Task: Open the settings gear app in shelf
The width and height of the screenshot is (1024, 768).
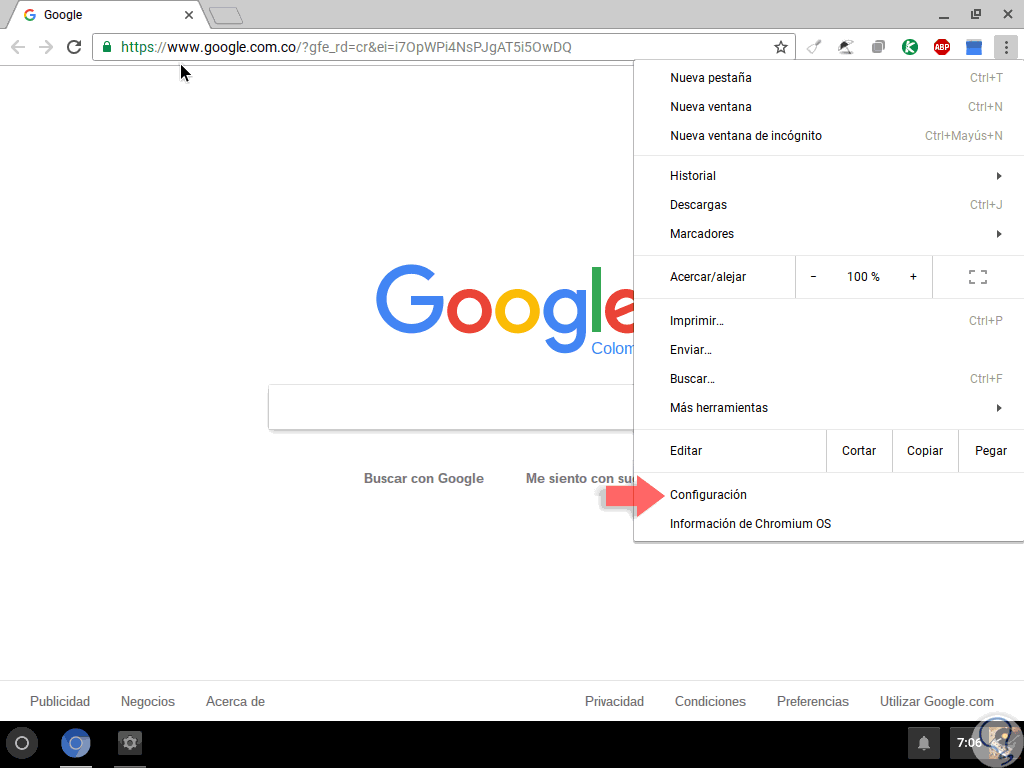Action: (x=130, y=743)
